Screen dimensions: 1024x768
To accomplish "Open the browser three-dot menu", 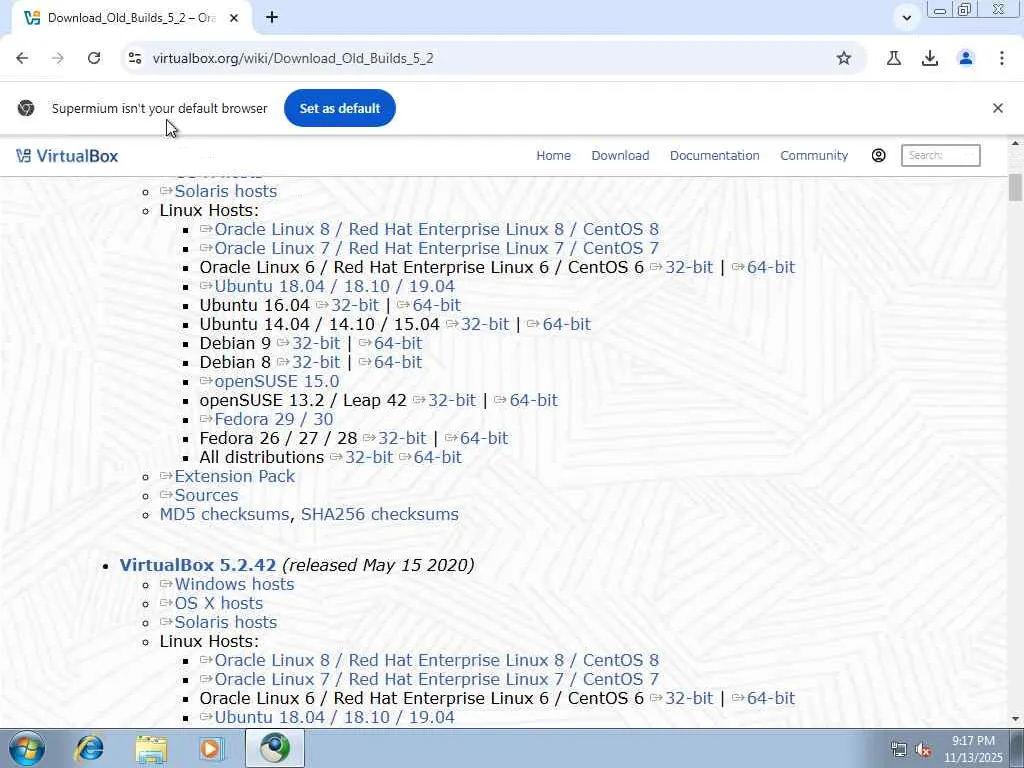I will coord(1002,58).
